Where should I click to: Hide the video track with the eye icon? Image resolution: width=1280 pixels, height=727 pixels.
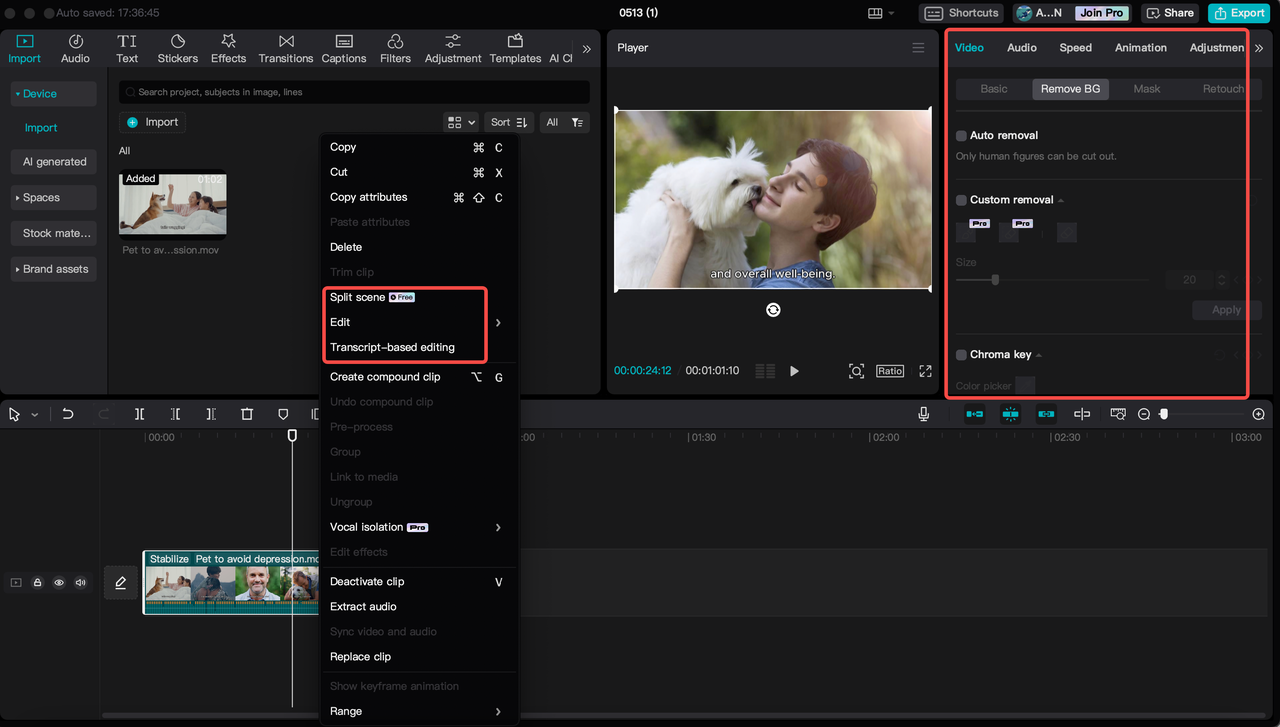[x=58, y=582]
